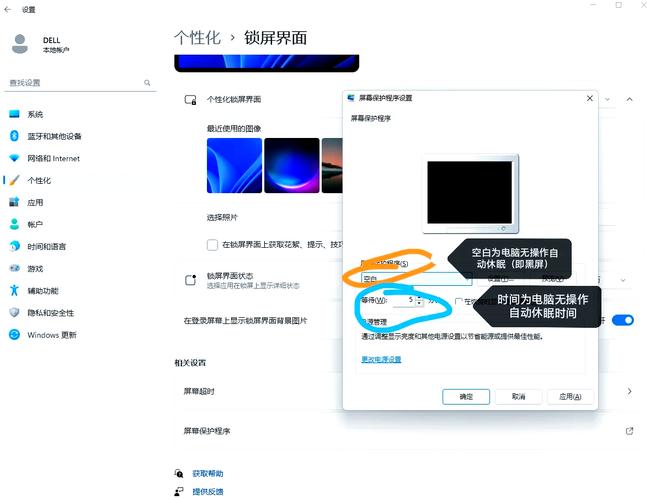Click the screen saver preview monitor

point(471,194)
